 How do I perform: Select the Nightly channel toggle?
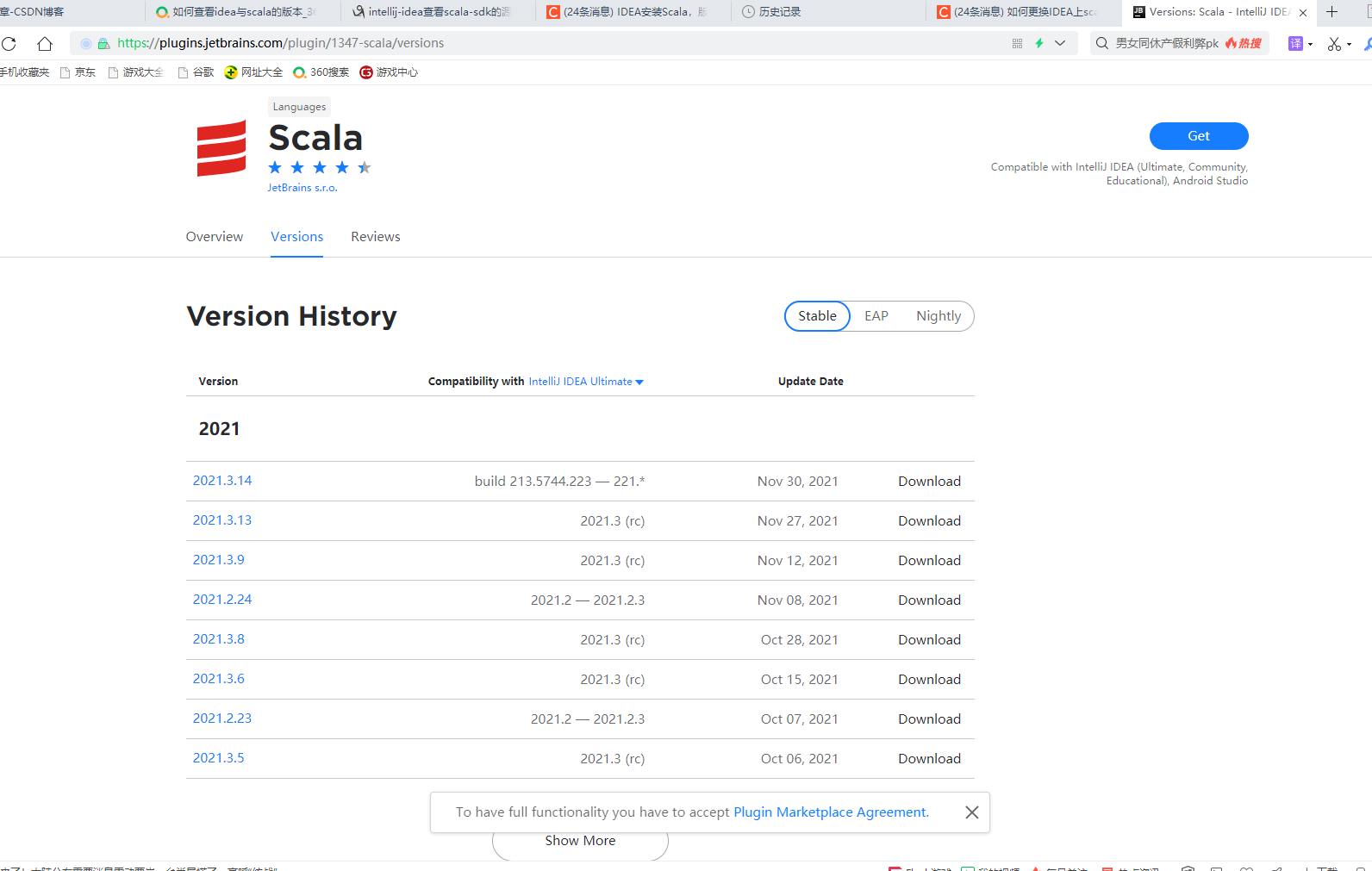point(939,316)
